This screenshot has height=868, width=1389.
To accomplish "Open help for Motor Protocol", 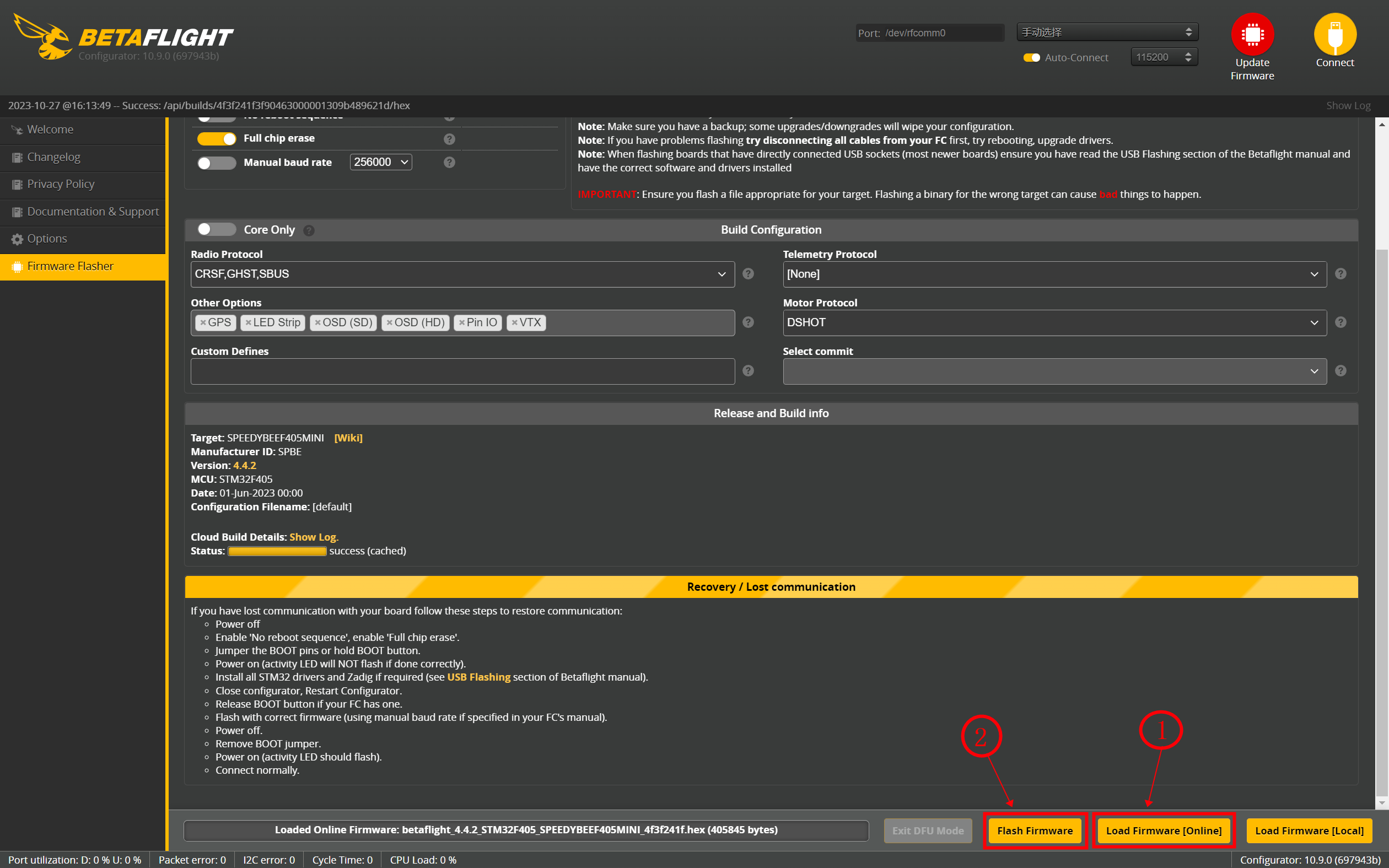I will tap(1340, 322).
